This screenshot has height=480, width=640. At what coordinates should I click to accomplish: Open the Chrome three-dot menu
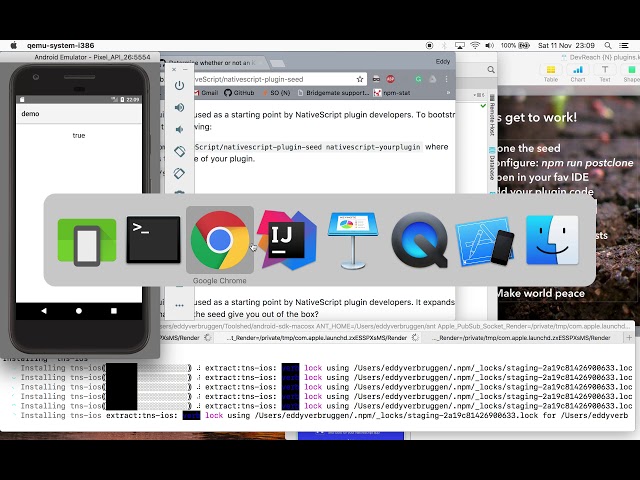[447, 79]
